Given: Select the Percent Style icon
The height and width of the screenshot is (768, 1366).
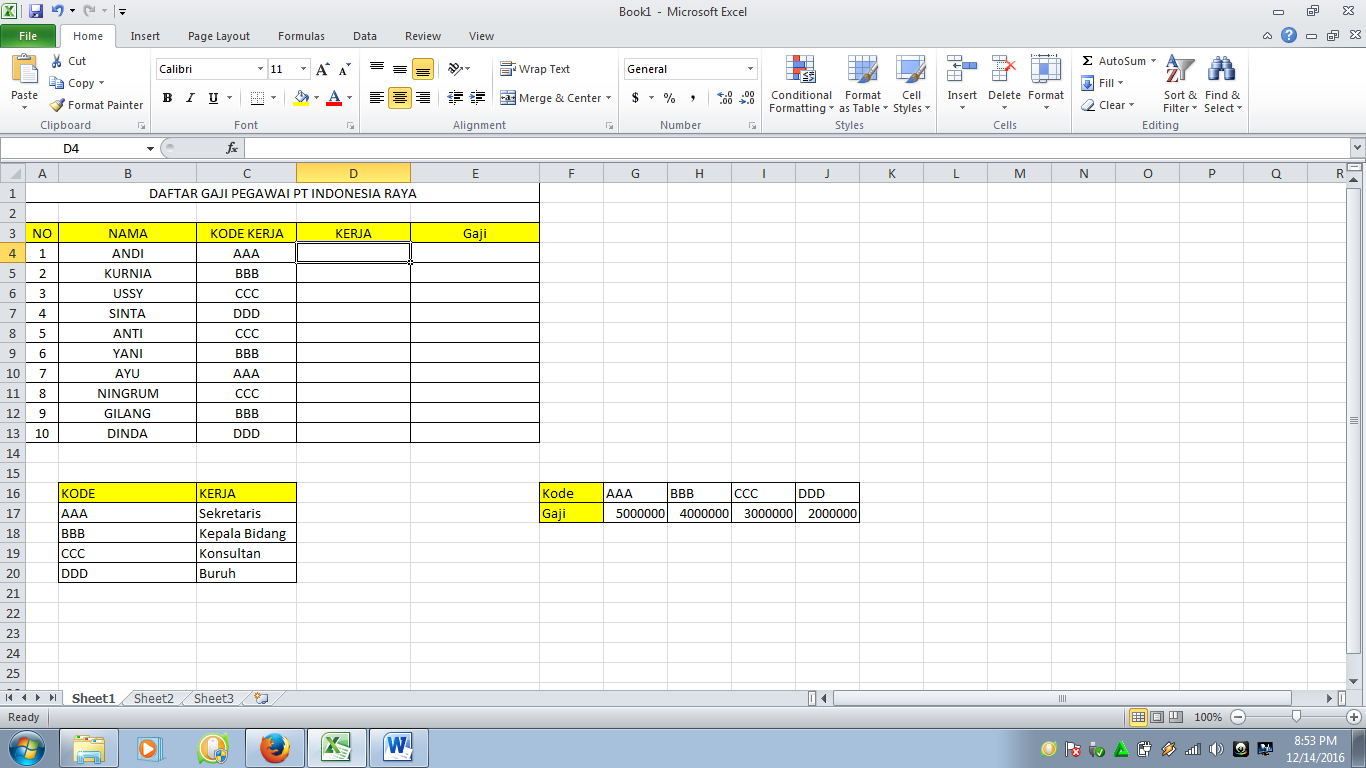Looking at the screenshot, I should coord(667,98).
